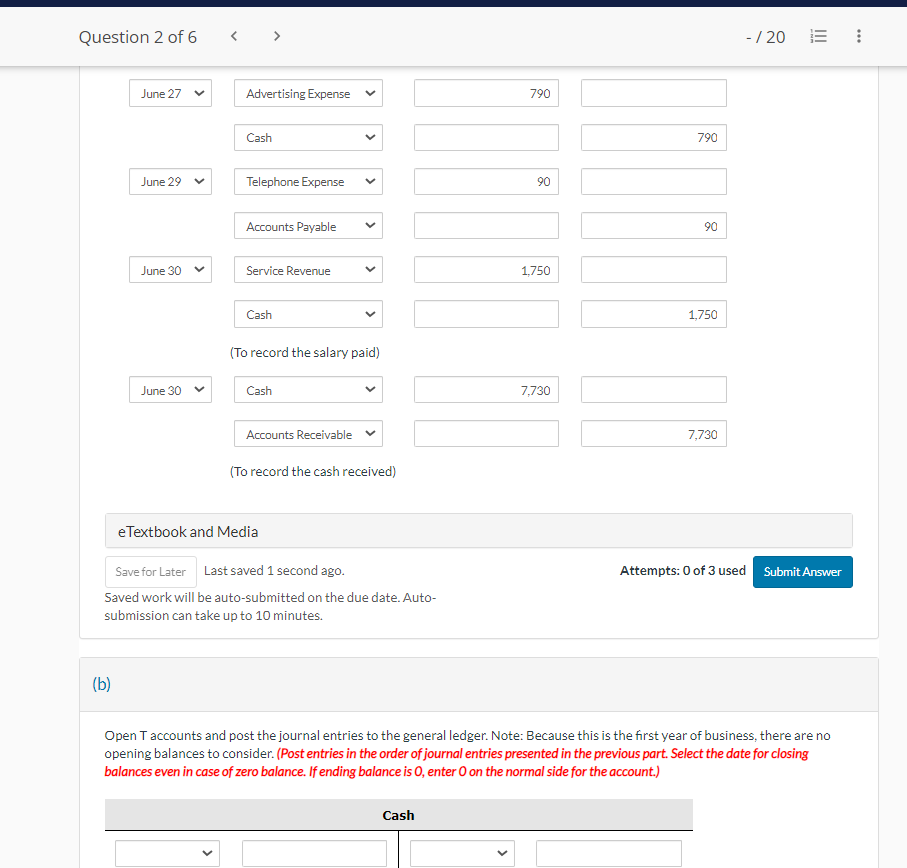
Task: Select the 790 debit amount field
Action: coord(486,92)
